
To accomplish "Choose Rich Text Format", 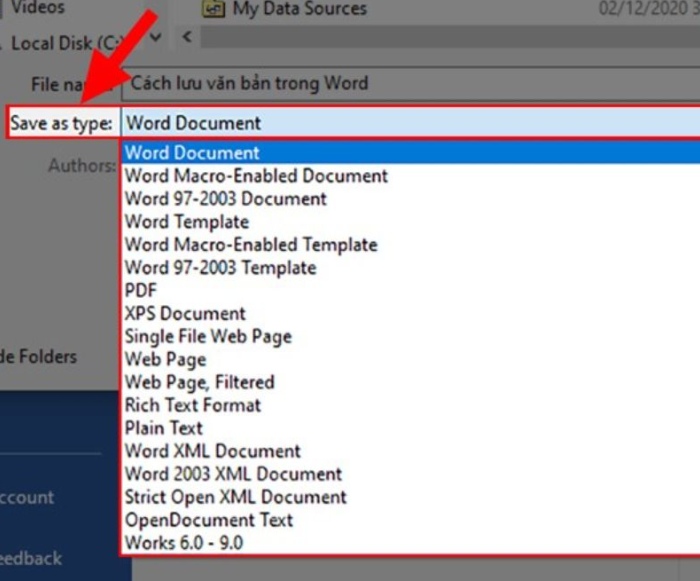I will 412,405.
